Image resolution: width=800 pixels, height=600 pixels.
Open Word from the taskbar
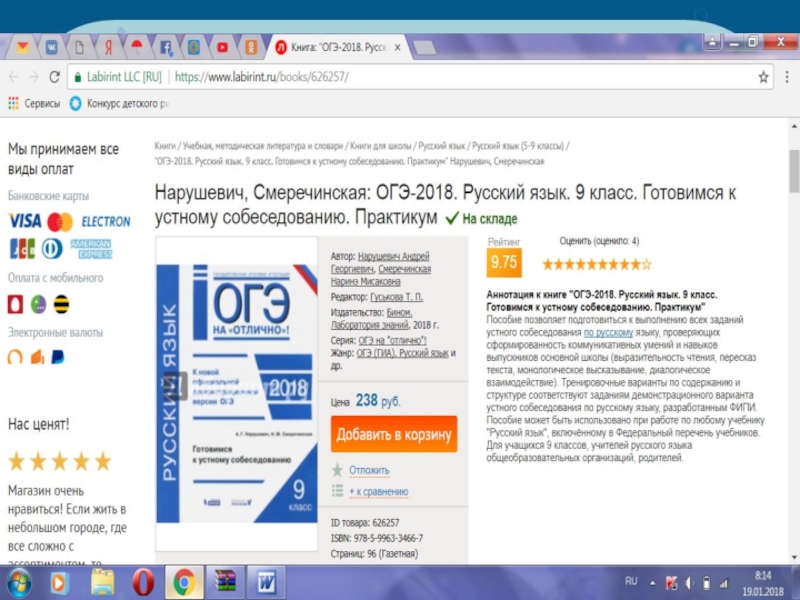pos(266,582)
